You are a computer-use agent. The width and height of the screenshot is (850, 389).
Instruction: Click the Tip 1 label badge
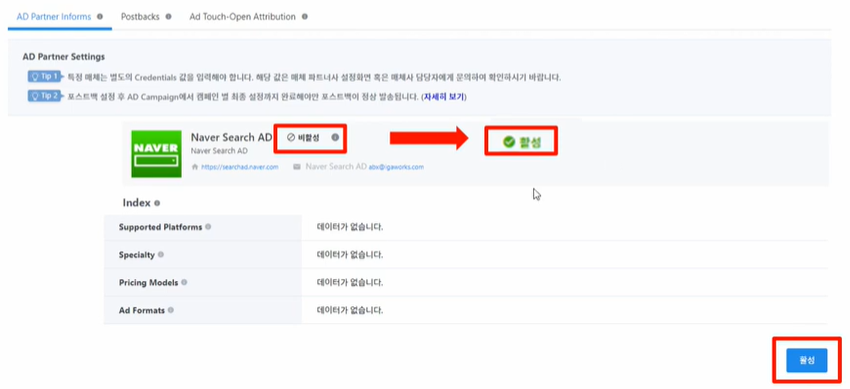(x=44, y=76)
